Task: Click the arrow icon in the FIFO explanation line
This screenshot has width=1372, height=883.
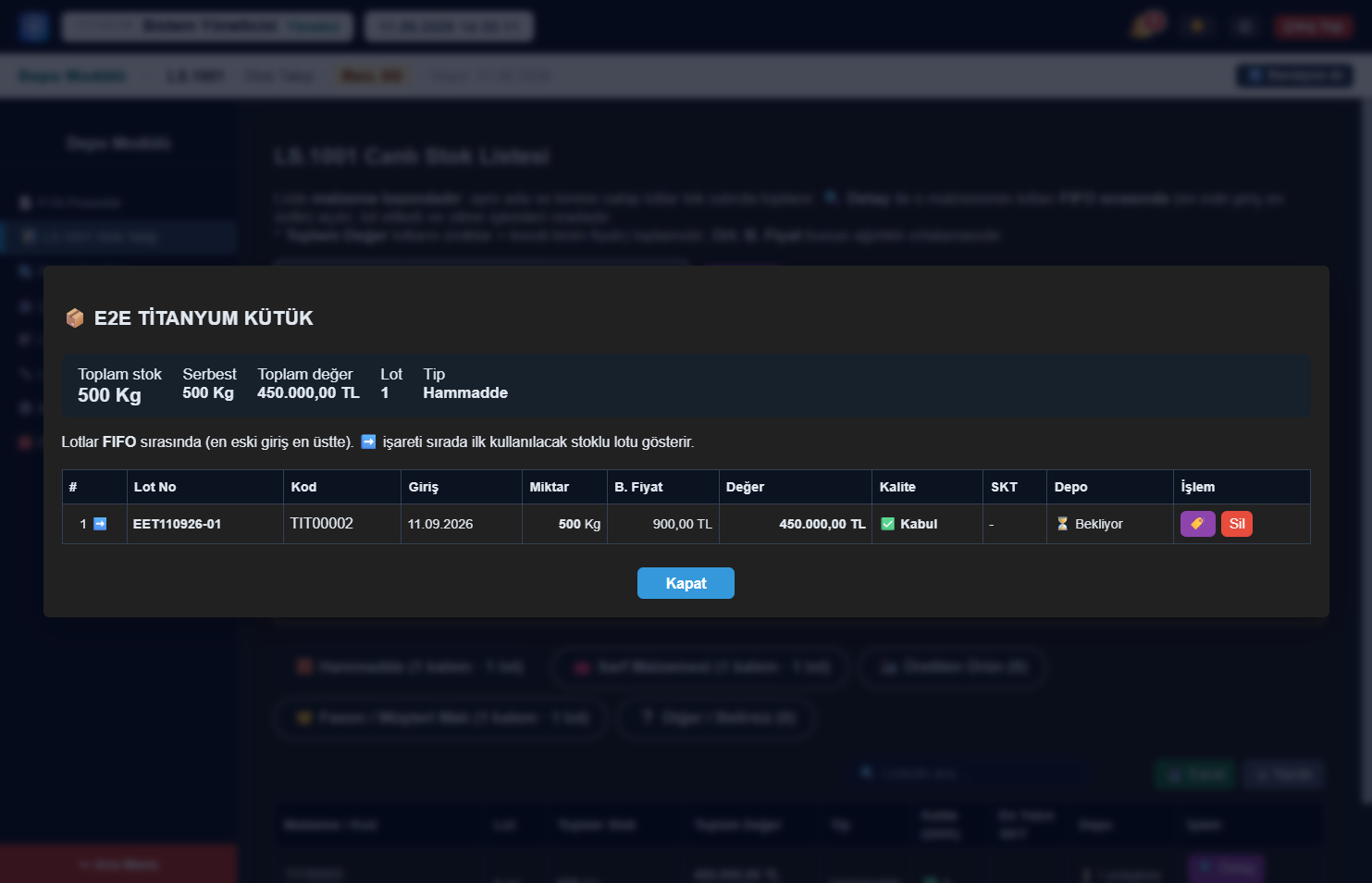Action: [x=368, y=441]
